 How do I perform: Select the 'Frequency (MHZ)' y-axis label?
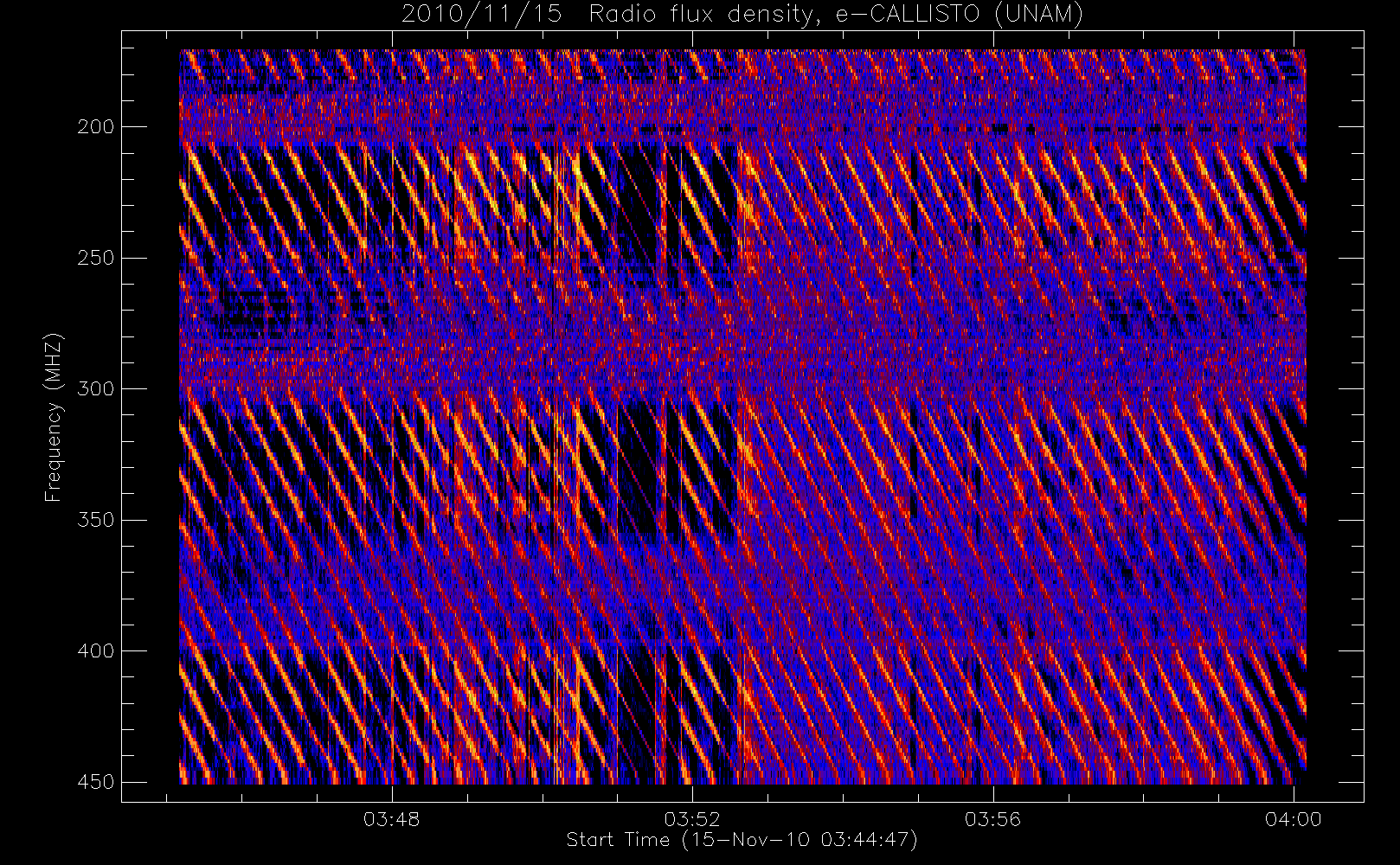[54, 416]
